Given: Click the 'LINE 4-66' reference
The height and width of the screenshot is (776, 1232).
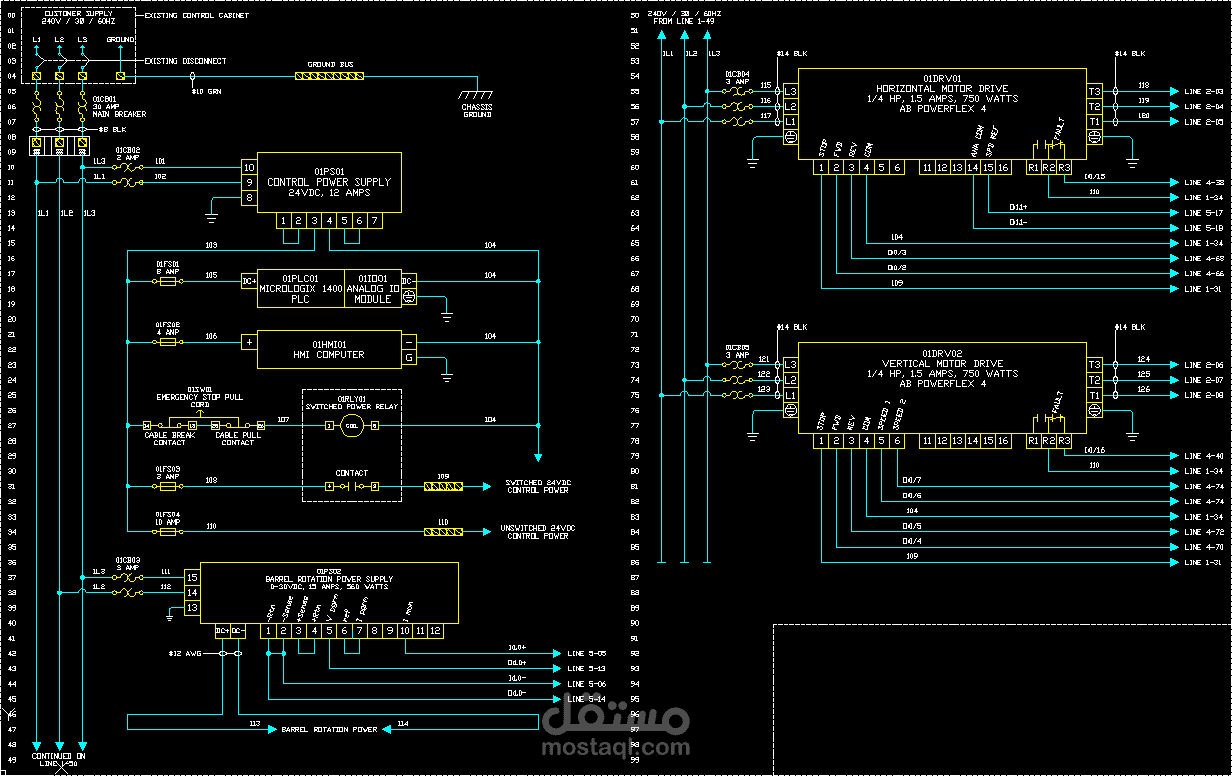Looking at the screenshot, I should (1203, 273).
